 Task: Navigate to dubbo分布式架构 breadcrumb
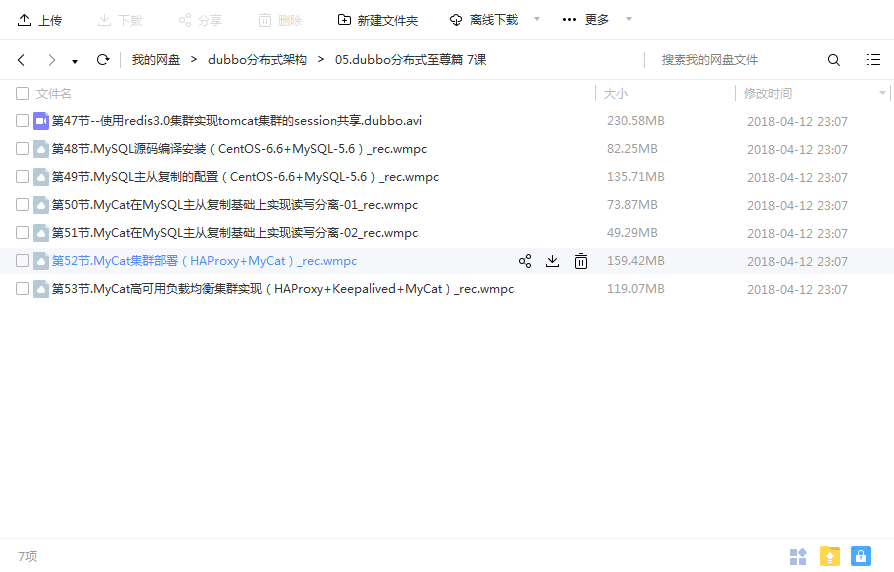pos(257,60)
